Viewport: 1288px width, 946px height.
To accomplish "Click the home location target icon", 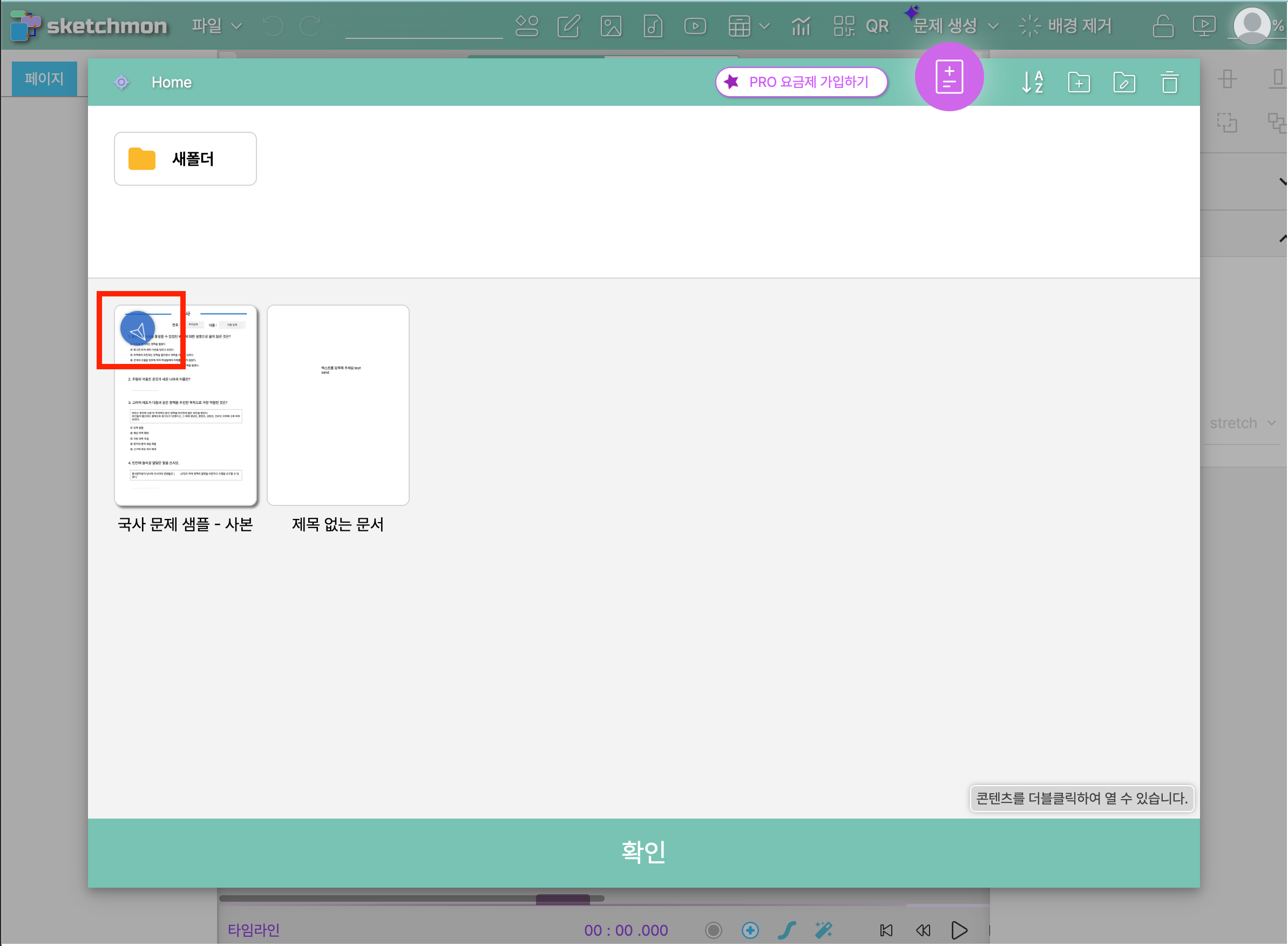I will pos(121,83).
